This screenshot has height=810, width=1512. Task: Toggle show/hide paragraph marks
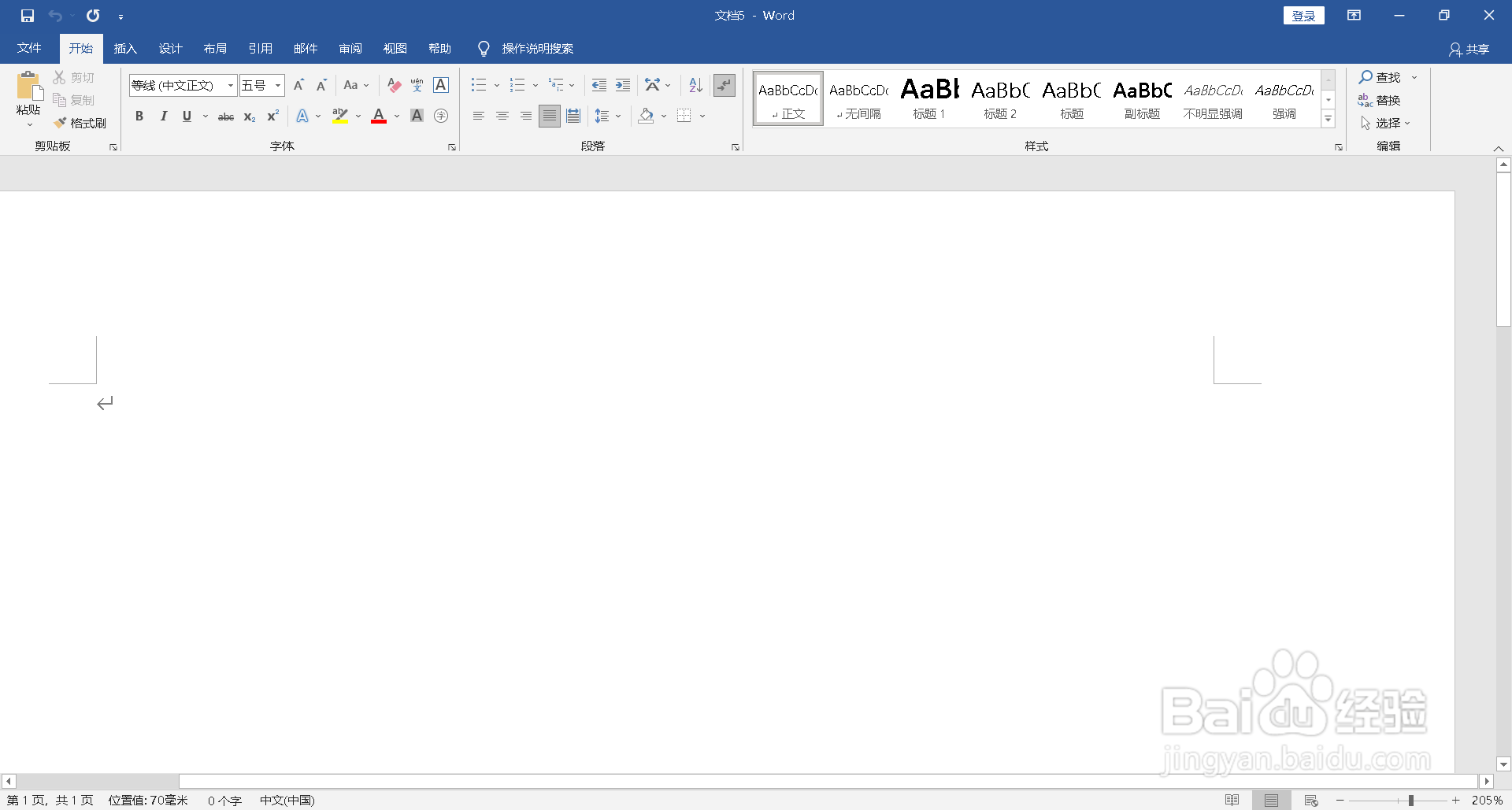[x=724, y=85]
